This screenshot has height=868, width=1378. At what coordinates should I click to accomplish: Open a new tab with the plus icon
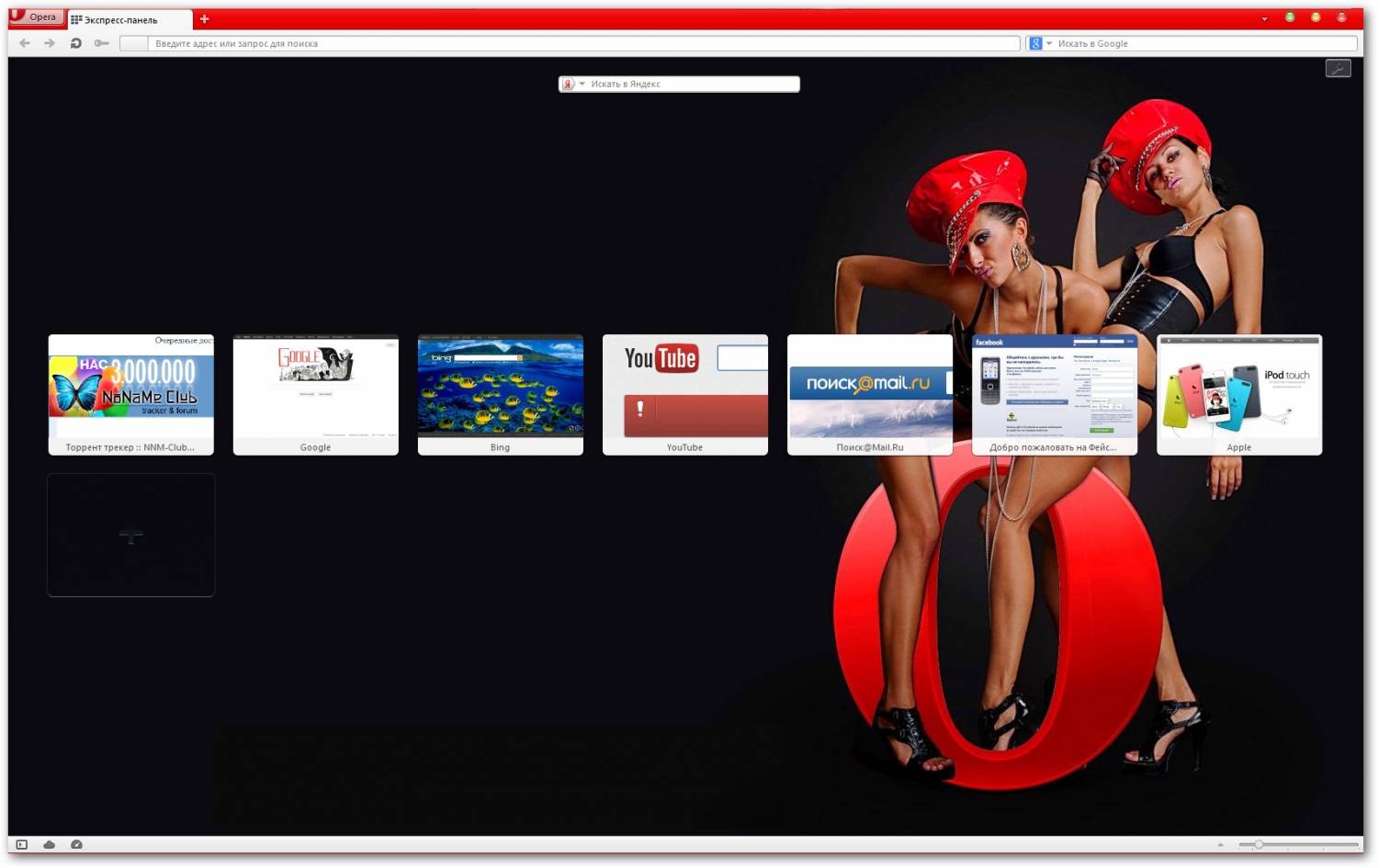tap(204, 19)
